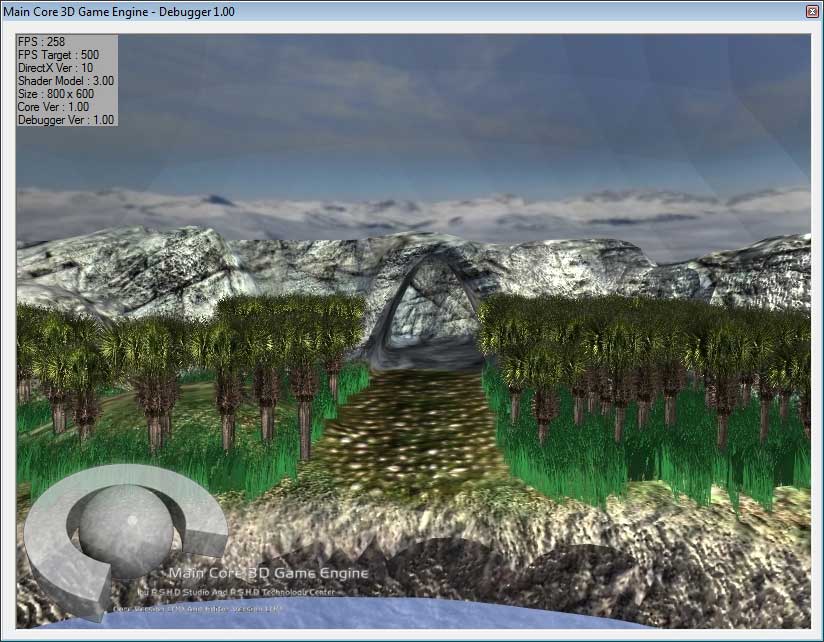824x642 pixels.
Task: Select the FPS Target : 500 line
Action: click(x=58, y=55)
